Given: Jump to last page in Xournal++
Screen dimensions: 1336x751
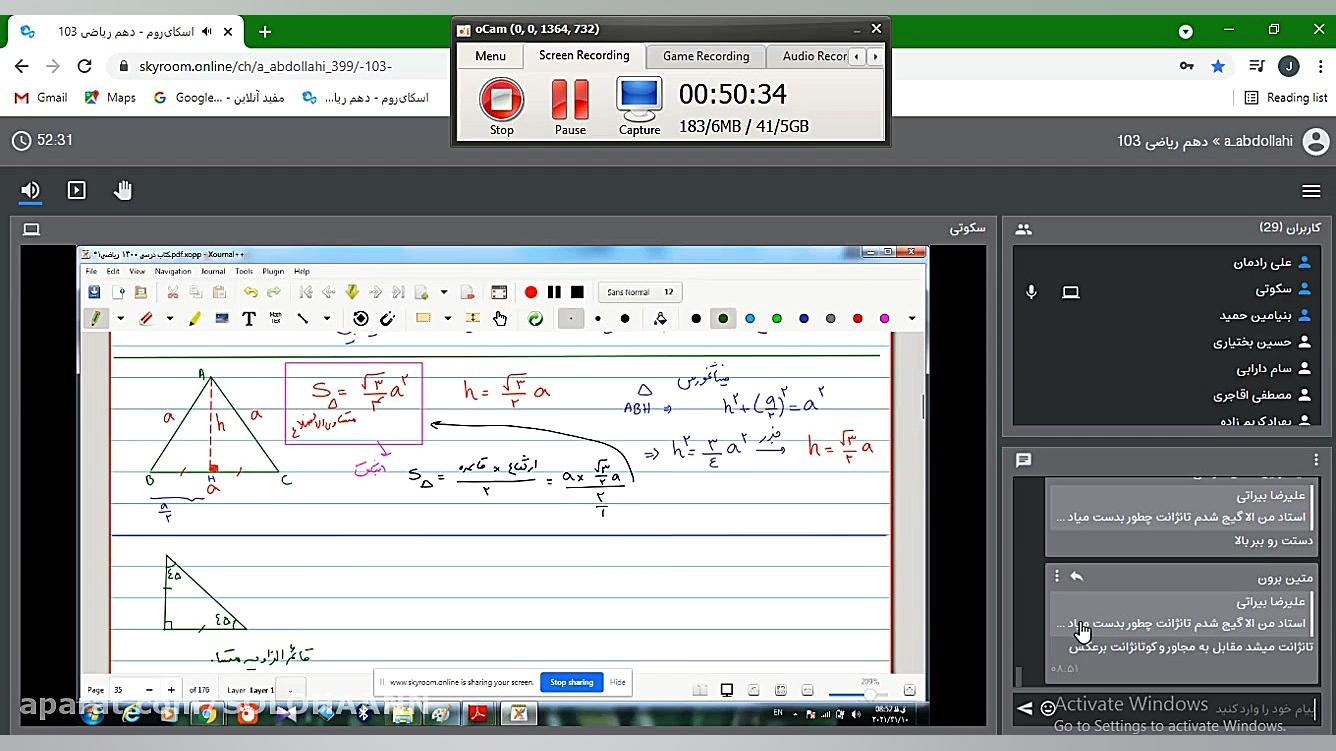Looking at the screenshot, I should [x=397, y=292].
